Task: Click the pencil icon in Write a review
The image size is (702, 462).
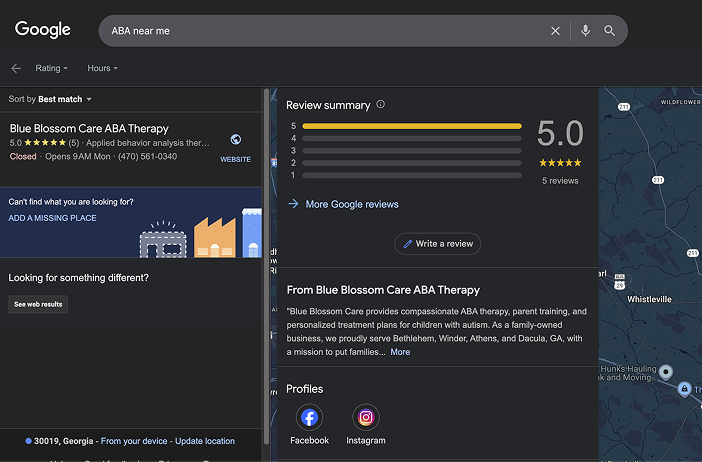Action: click(407, 244)
